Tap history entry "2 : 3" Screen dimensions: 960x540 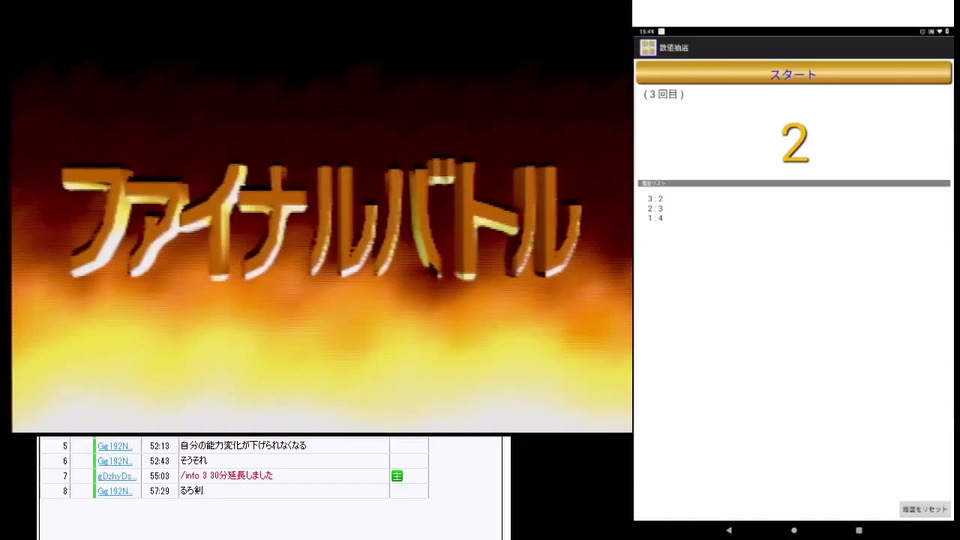pyautogui.click(x=655, y=209)
